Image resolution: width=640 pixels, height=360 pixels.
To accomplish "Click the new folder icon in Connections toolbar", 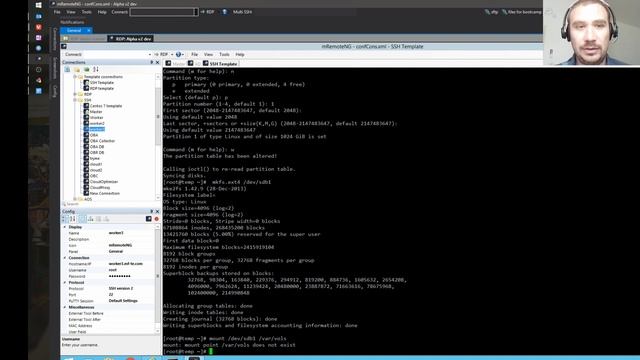I will click(x=77, y=69).
